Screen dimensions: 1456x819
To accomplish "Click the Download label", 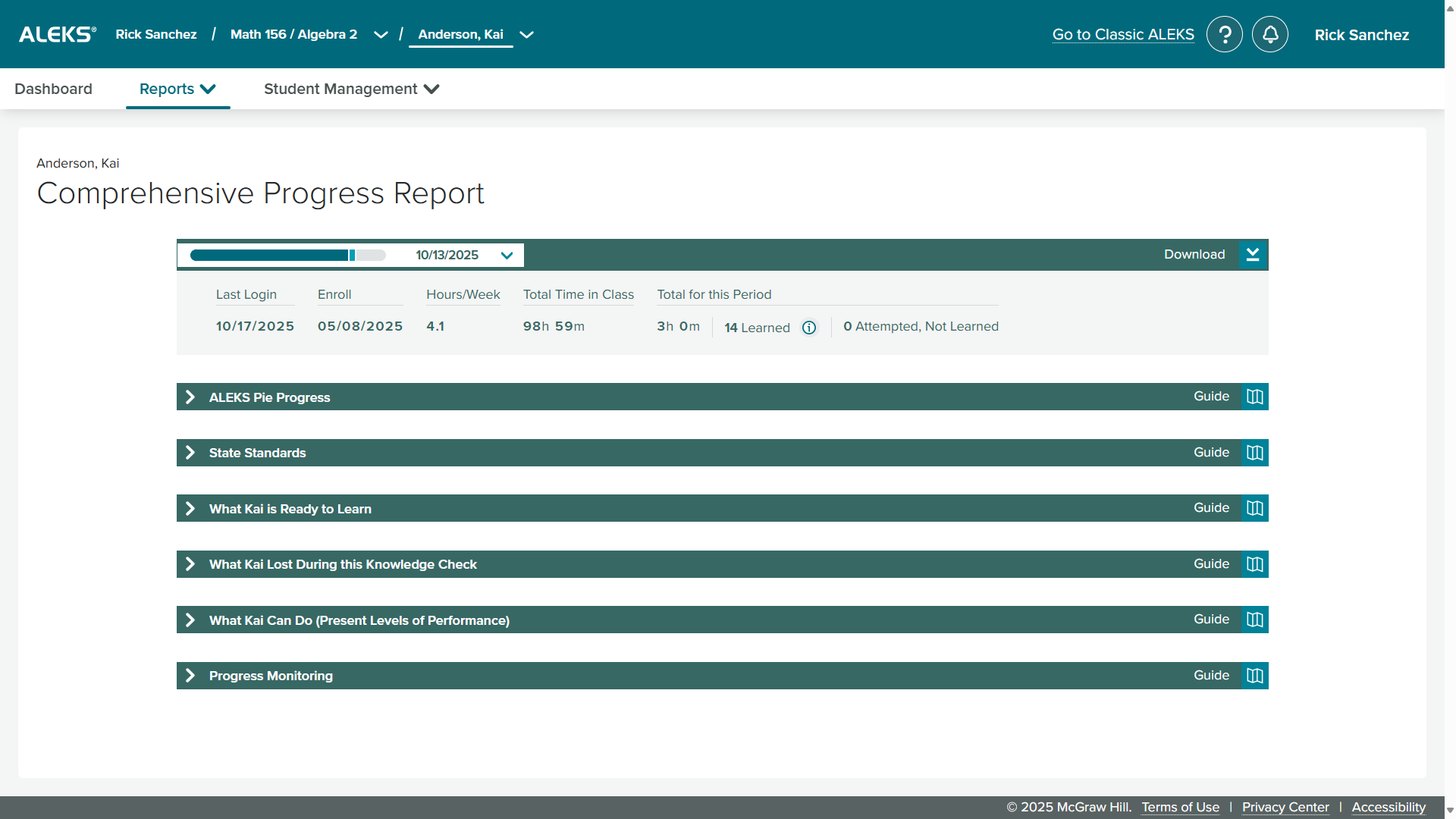I will [x=1194, y=255].
